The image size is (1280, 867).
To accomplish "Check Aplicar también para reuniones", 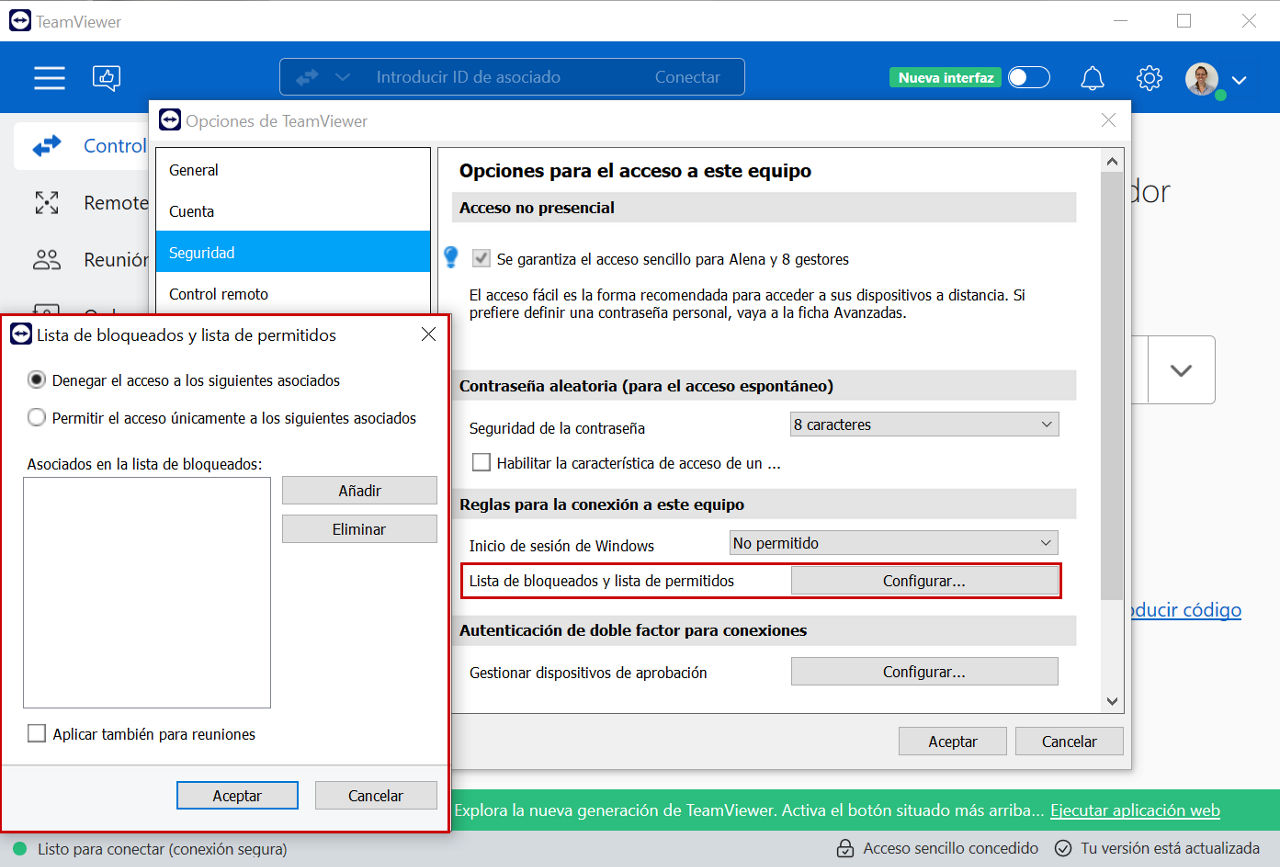I will tap(37, 734).
